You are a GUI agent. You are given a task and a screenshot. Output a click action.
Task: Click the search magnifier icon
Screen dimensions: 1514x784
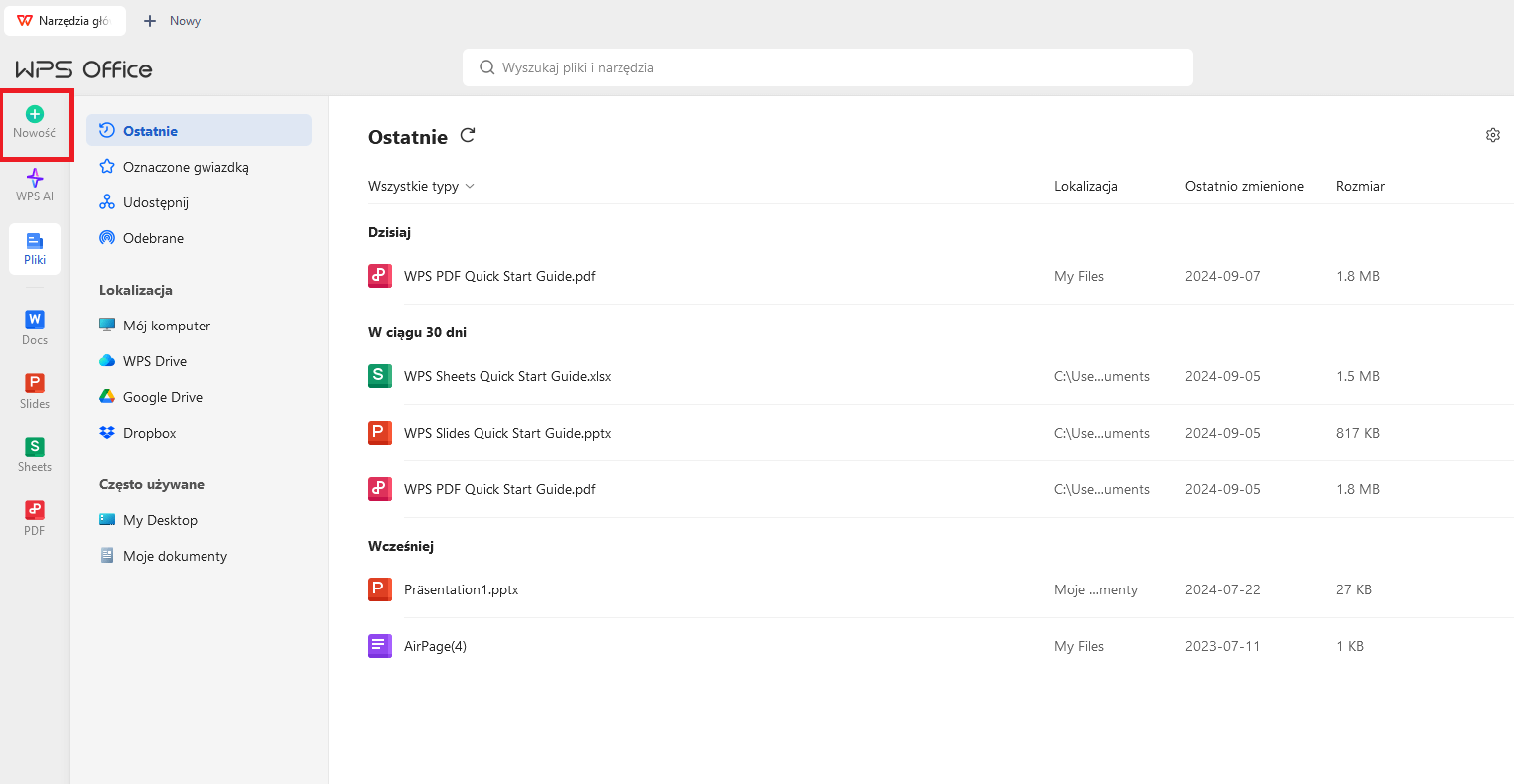(486, 67)
